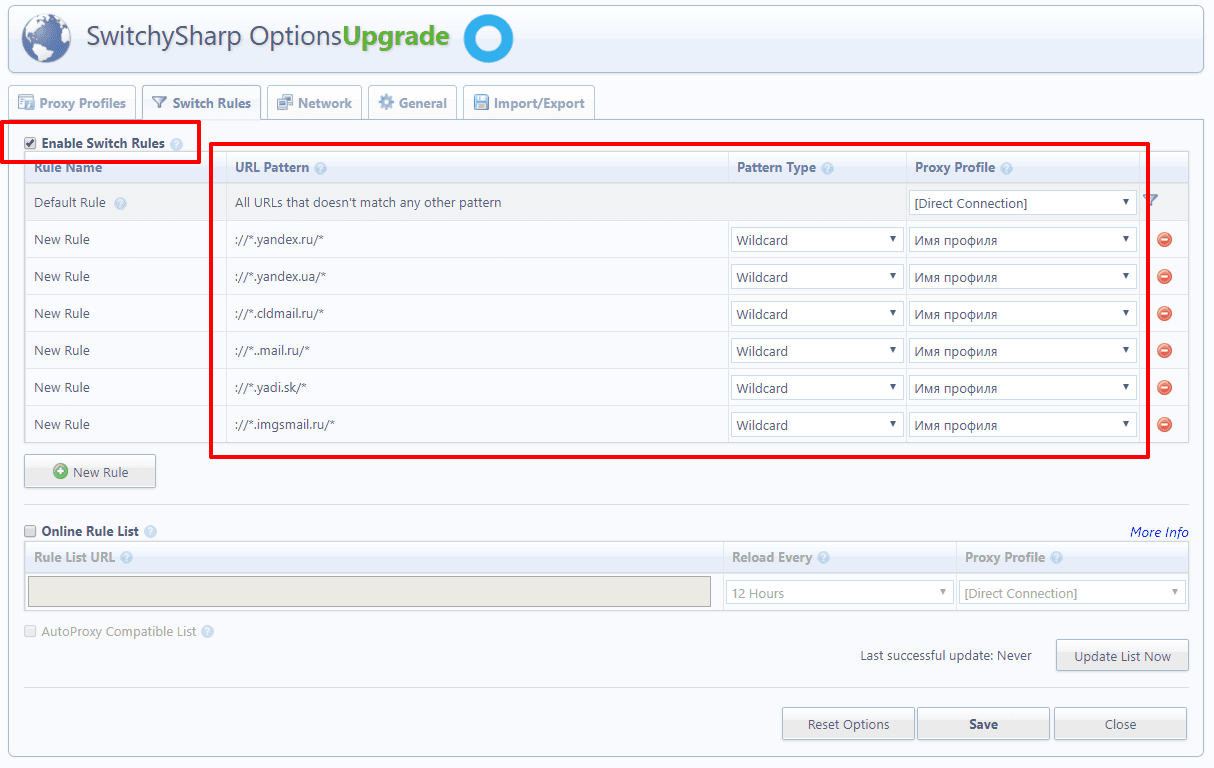This screenshot has height=768, width=1214.
Task: Close the options page
Action: click(x=1120, y=724)
